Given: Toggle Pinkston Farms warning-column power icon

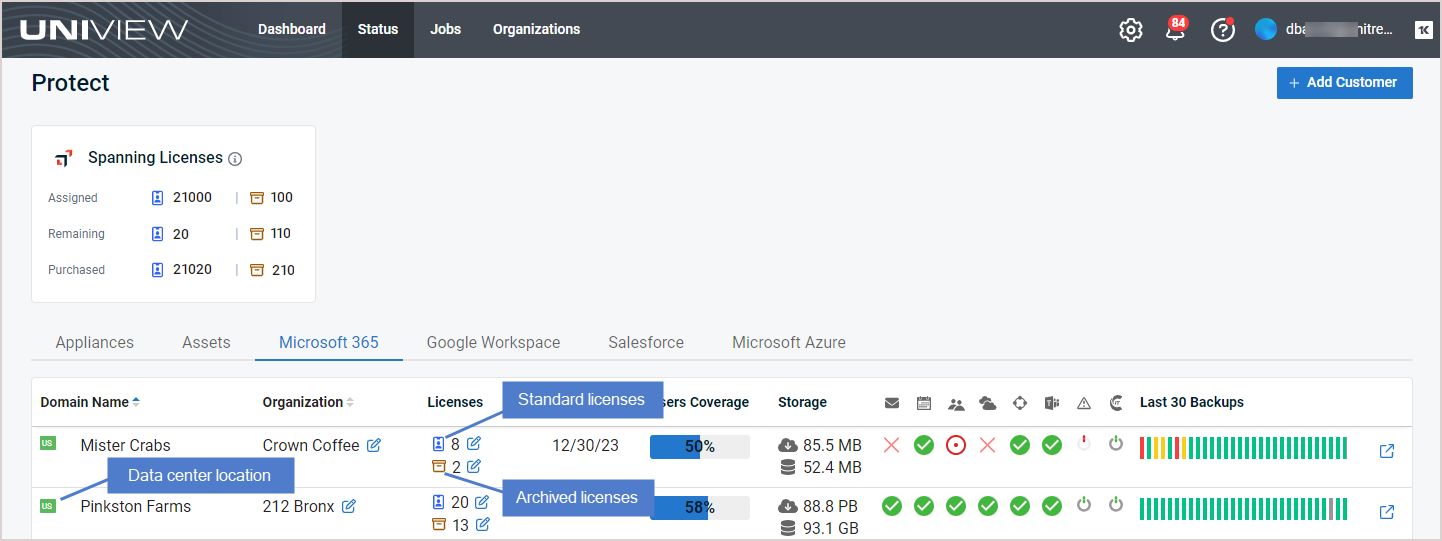Looking at the screenshot, I should pos(1084,504).
